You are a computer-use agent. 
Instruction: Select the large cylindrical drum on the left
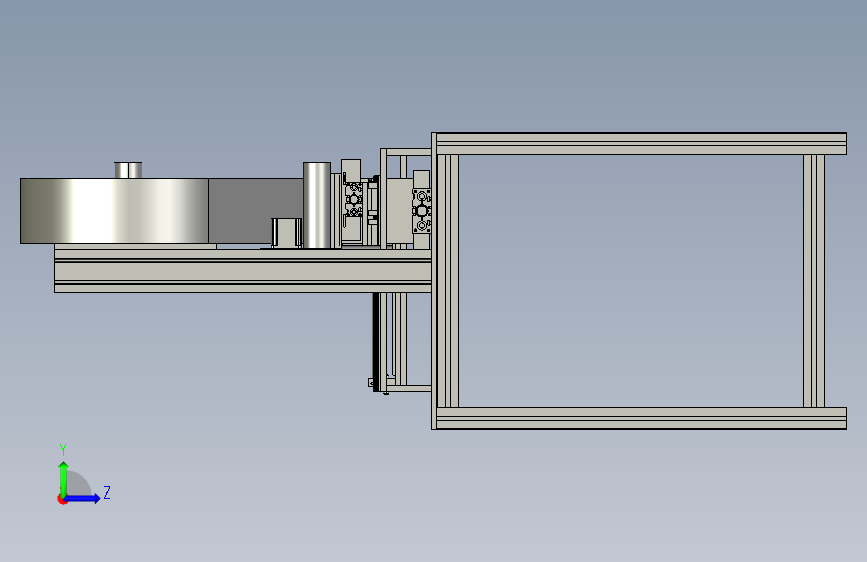[x=114, y=211]
